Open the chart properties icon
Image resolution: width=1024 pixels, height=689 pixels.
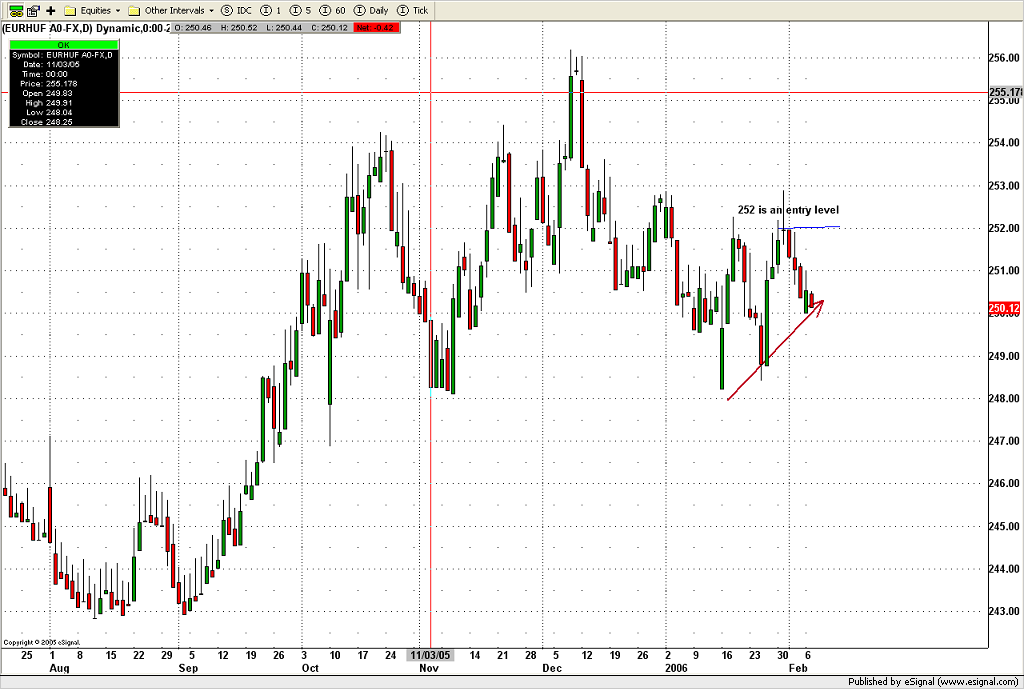[x=32, y=10]
